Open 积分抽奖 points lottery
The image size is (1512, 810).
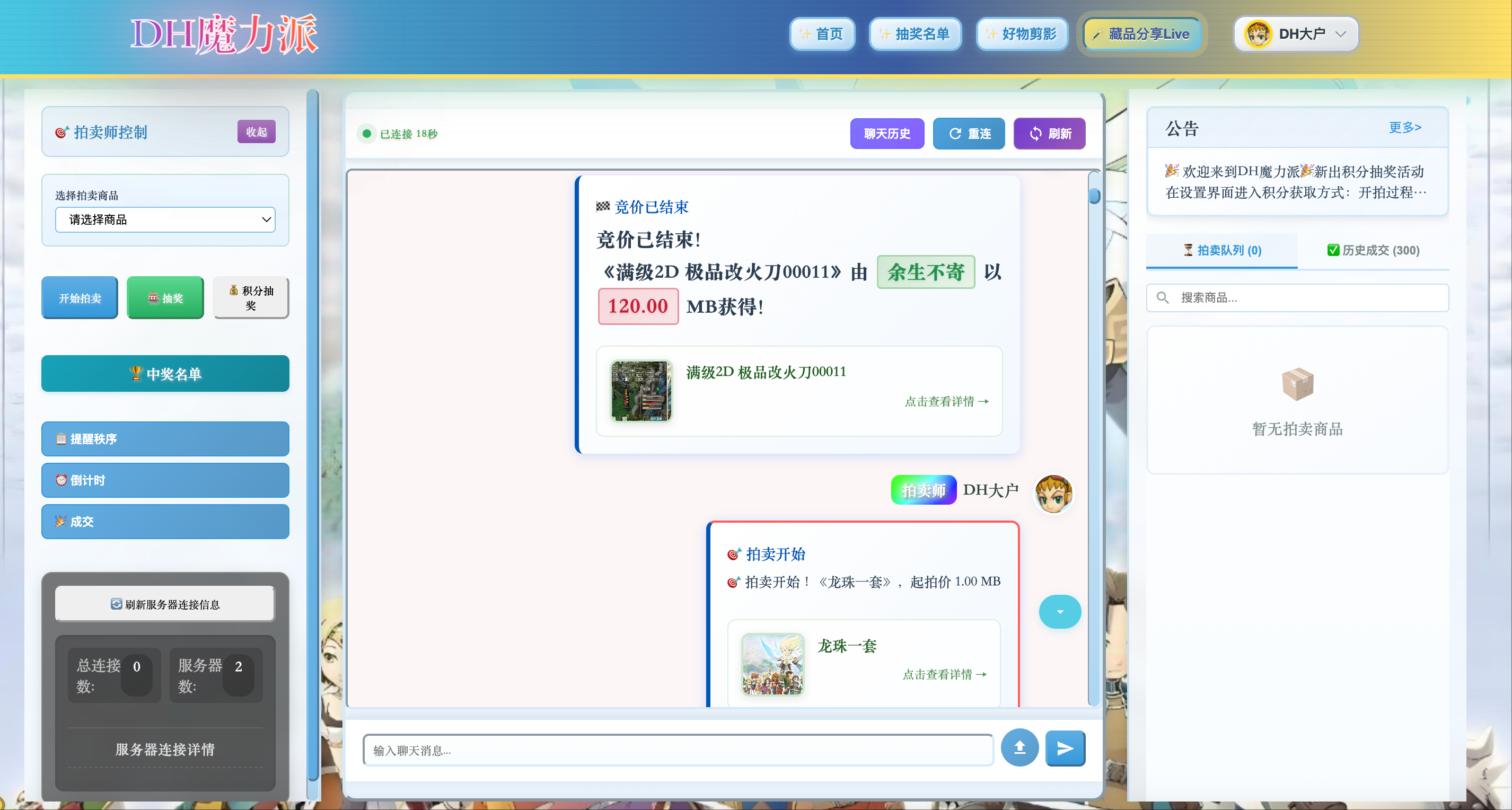pos(251,297)
